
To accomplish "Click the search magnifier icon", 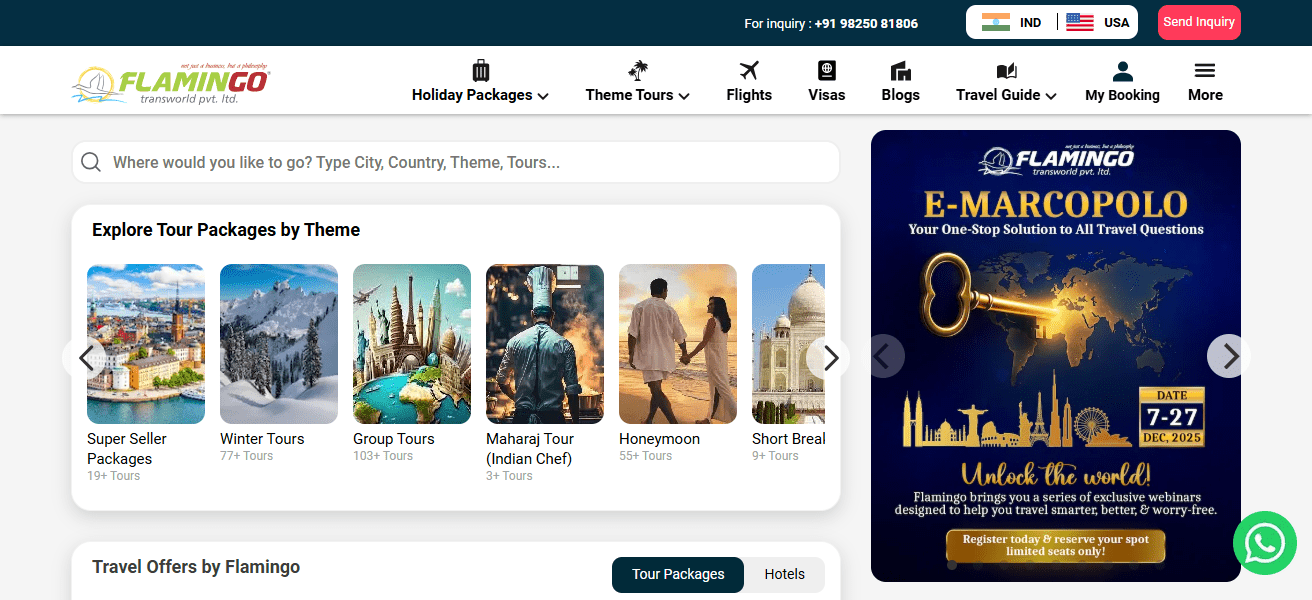I will click(91, 162).
